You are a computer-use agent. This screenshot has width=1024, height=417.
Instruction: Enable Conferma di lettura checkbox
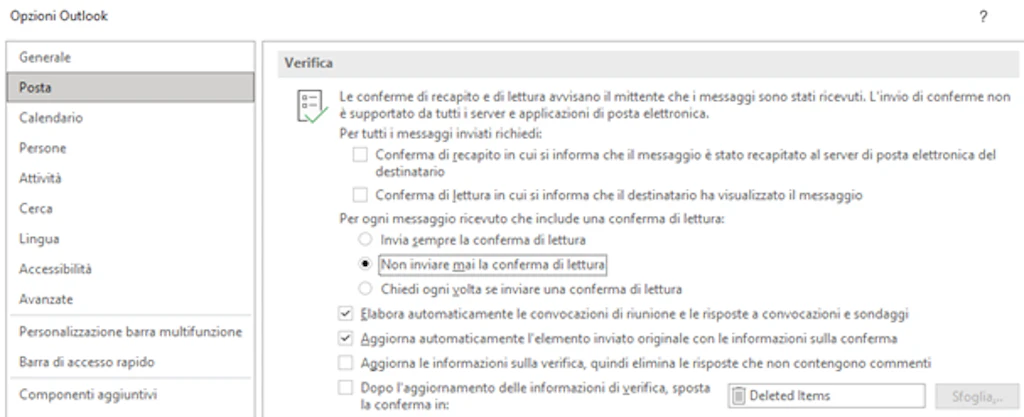(x=360, y=194)
